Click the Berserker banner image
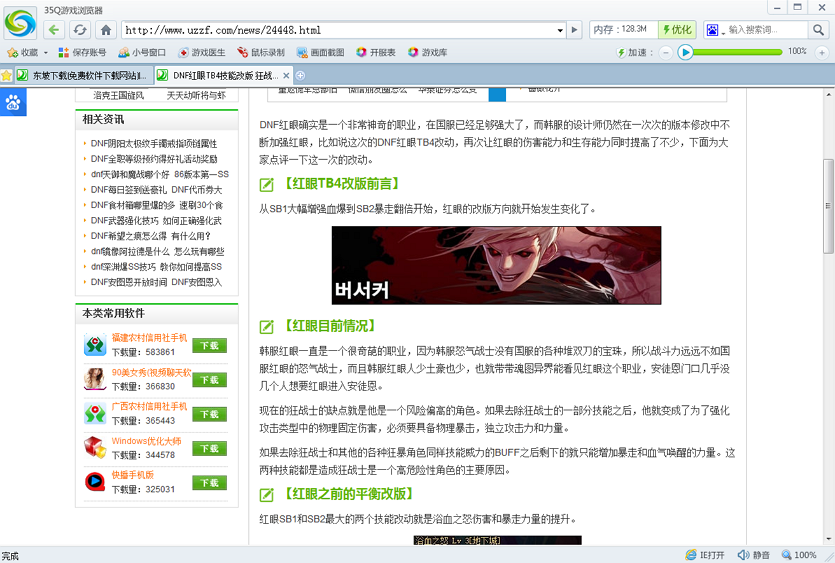The height and width of the screenshot is (563, 835). pyautogui.click(x=496, y=265)
